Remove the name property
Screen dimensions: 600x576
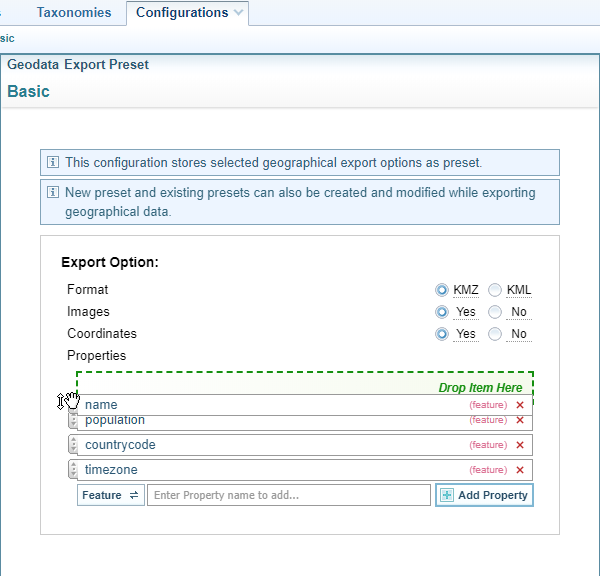519,405
